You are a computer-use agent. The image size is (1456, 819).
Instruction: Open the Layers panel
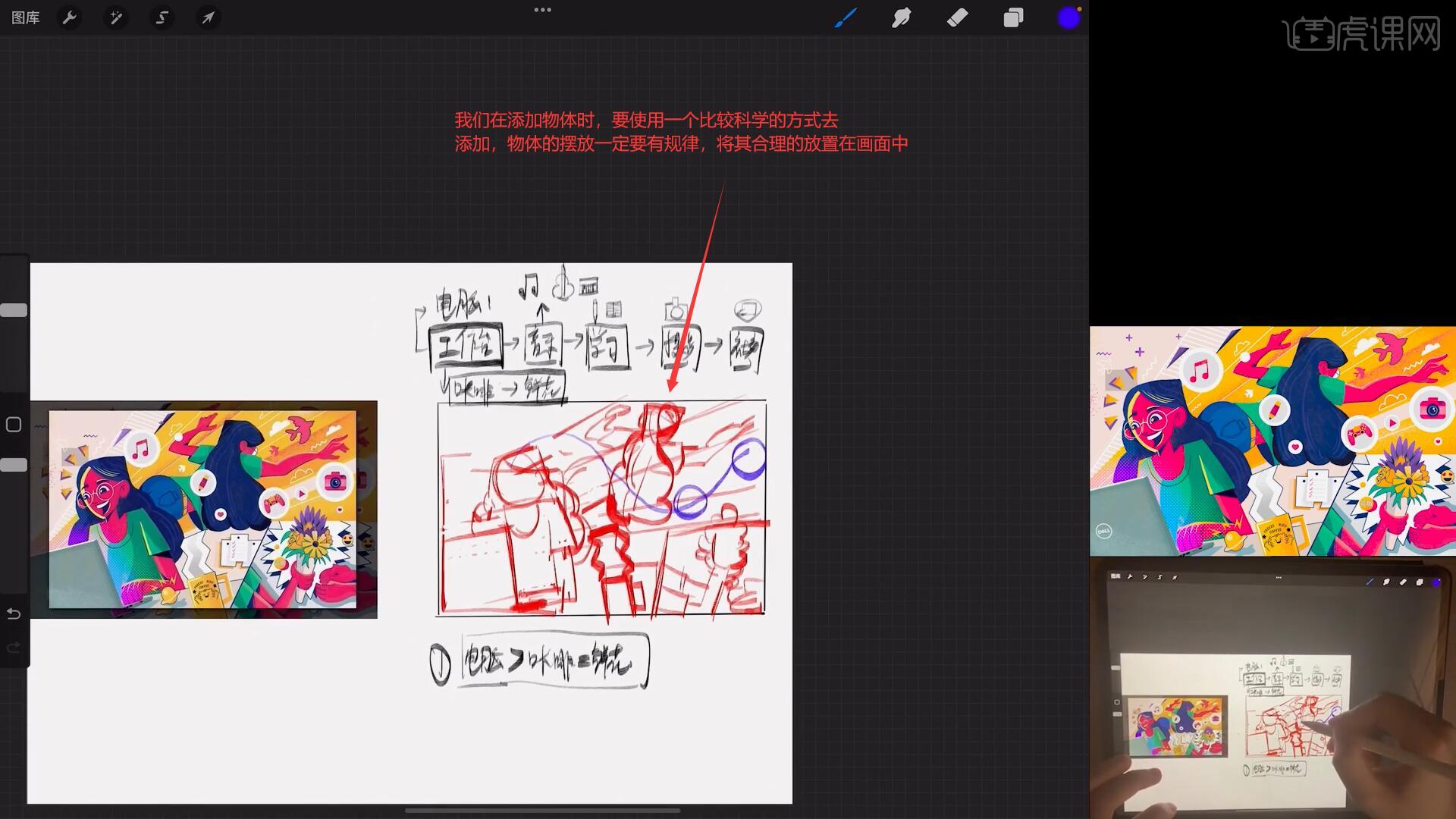tap(1013, 17)
